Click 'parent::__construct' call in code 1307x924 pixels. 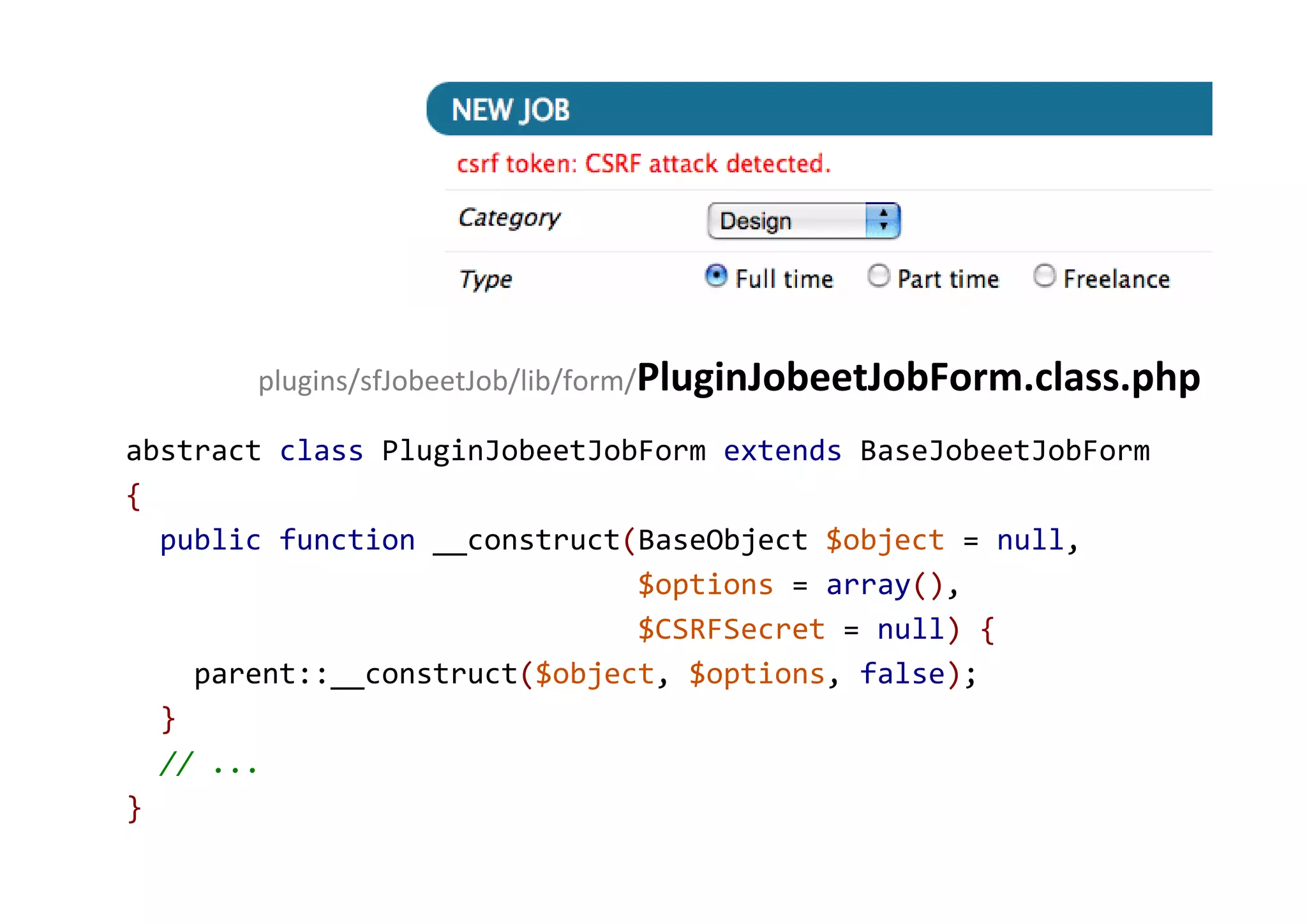(356, 675)
